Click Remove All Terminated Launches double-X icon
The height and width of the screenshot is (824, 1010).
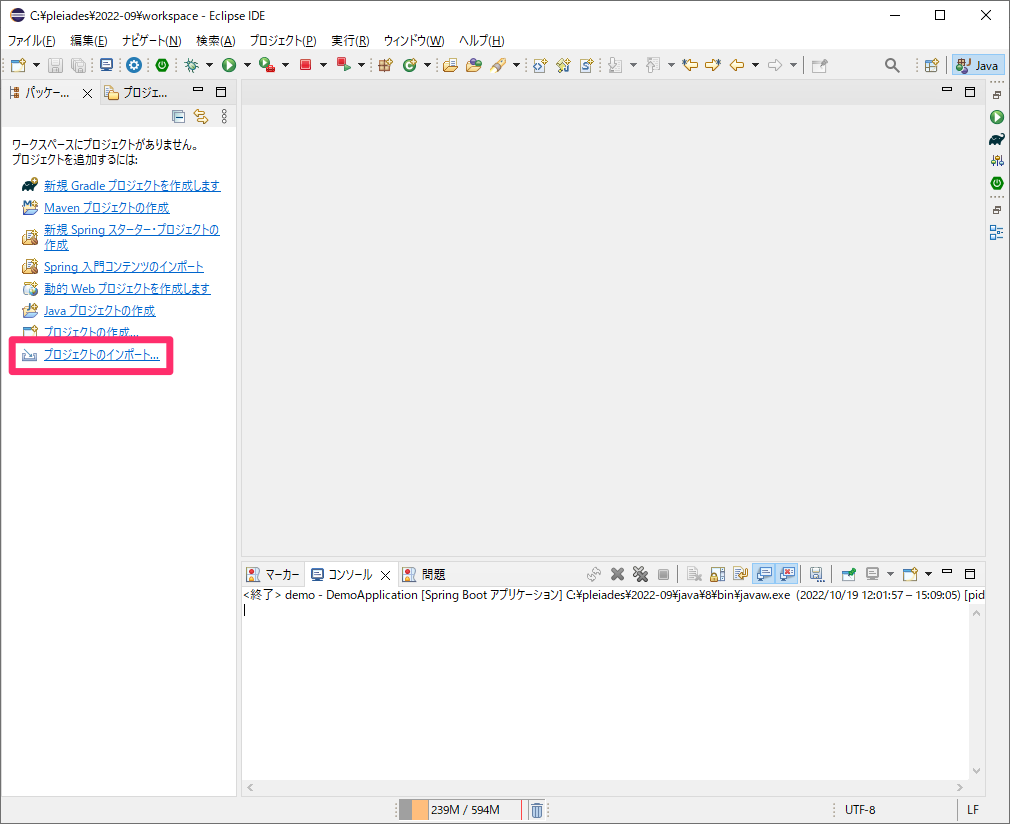pyautogui.click(x=640, y=573)
